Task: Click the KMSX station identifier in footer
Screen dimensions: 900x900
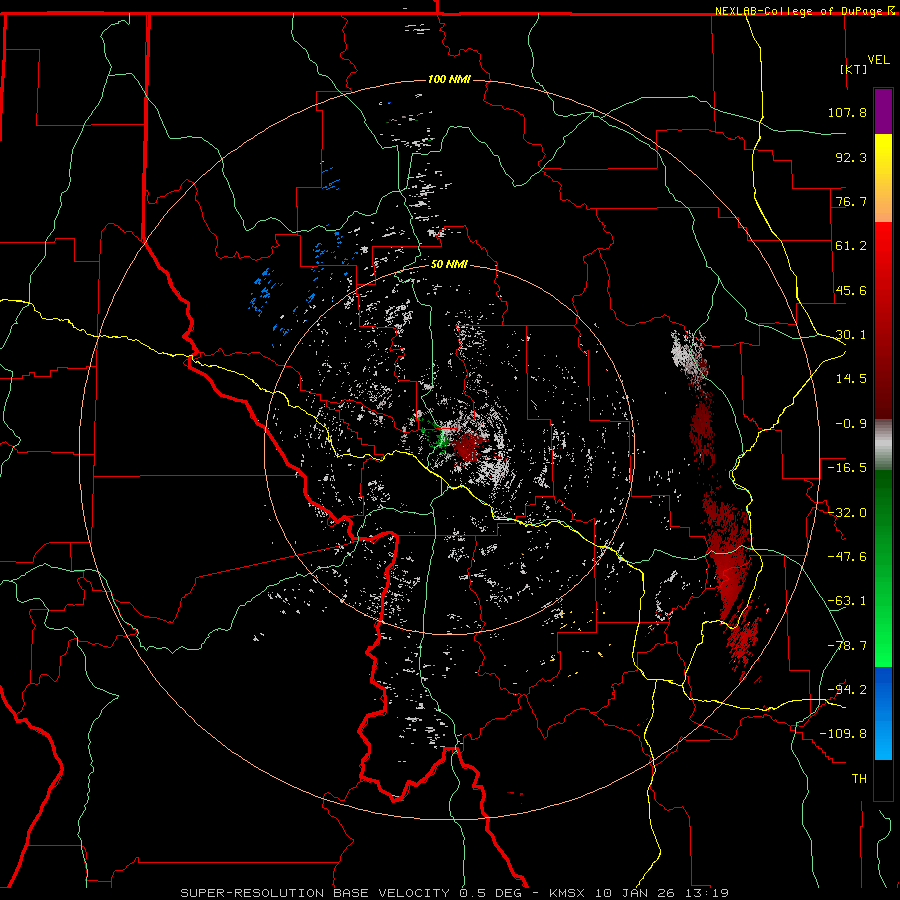Action: coord(569,893)
